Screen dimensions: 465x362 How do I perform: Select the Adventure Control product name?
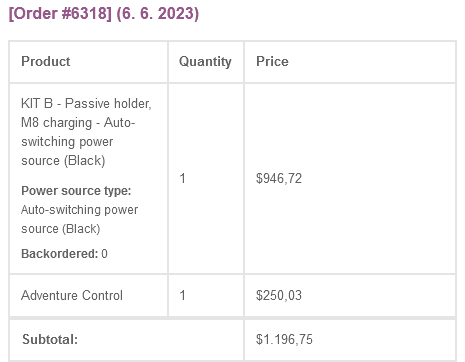[72, 295]
